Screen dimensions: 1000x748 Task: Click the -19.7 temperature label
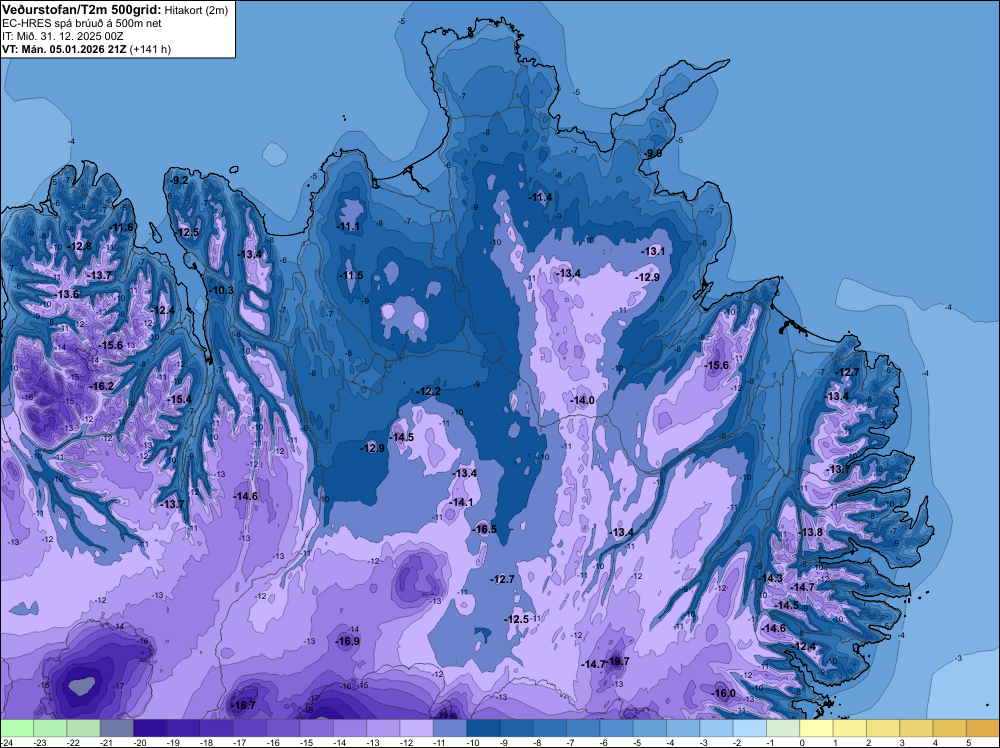point(618,661)
